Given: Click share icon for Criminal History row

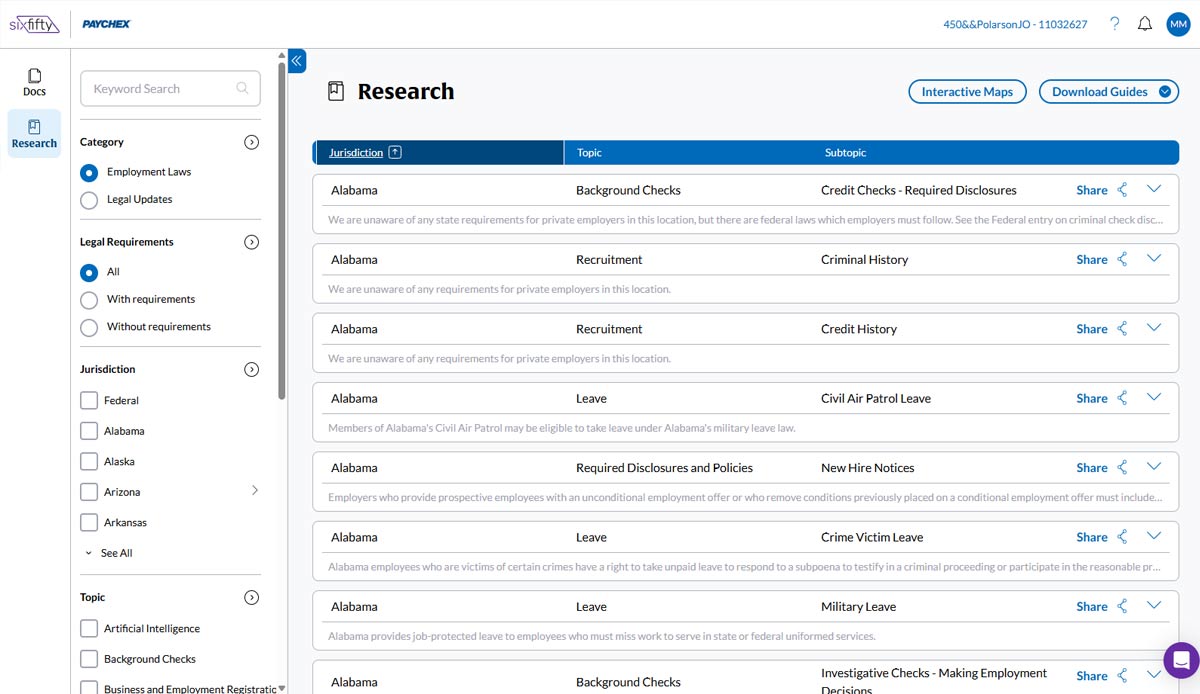Looking at the screenshot, I should tap(1122, 259).
